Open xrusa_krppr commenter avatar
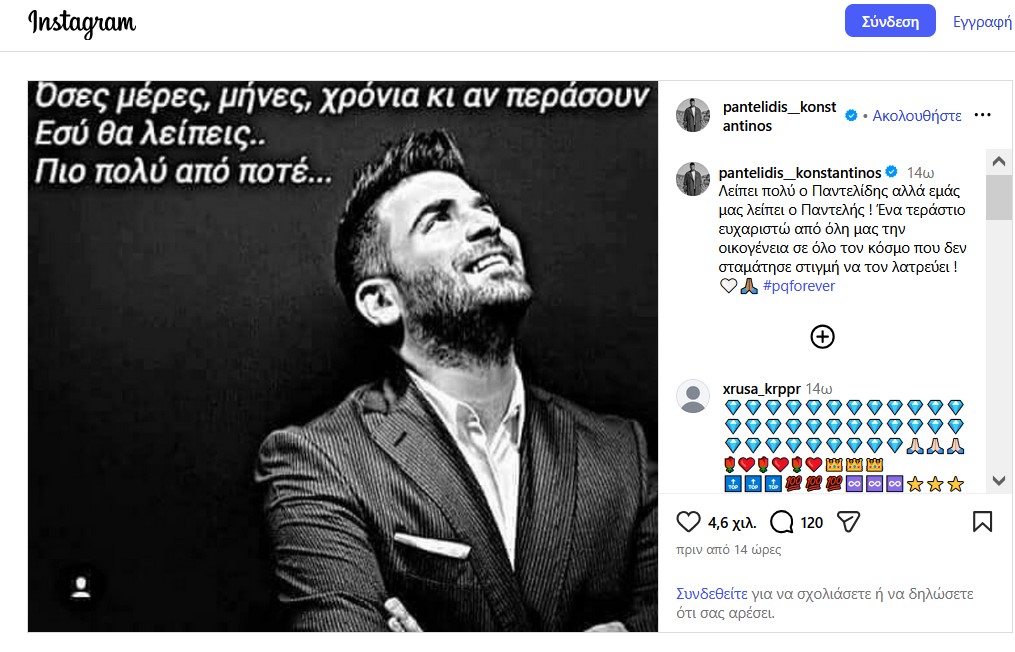 693,396
